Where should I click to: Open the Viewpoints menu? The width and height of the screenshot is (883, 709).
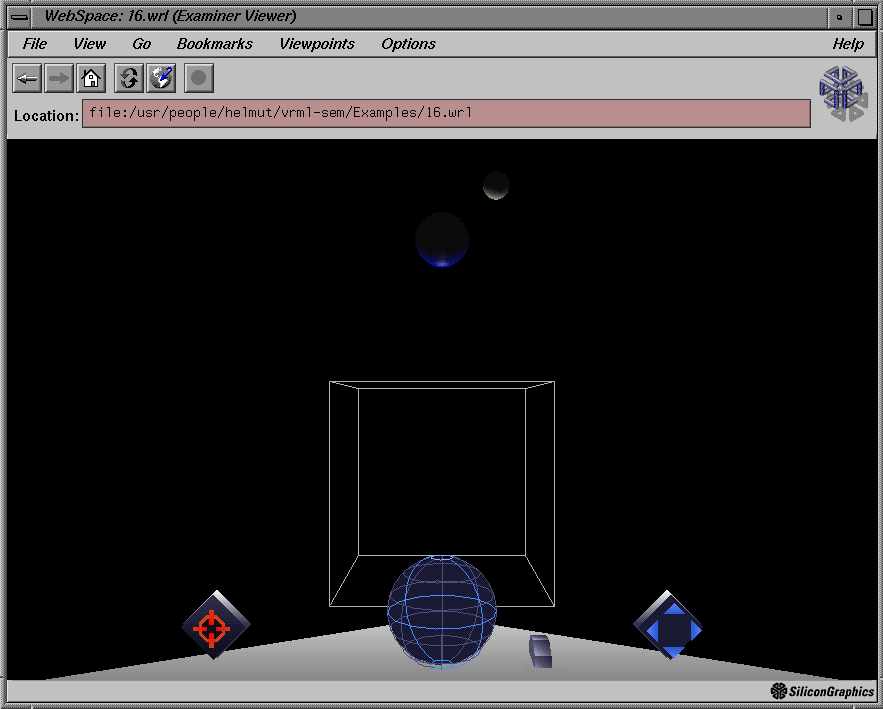pos(317,44)
